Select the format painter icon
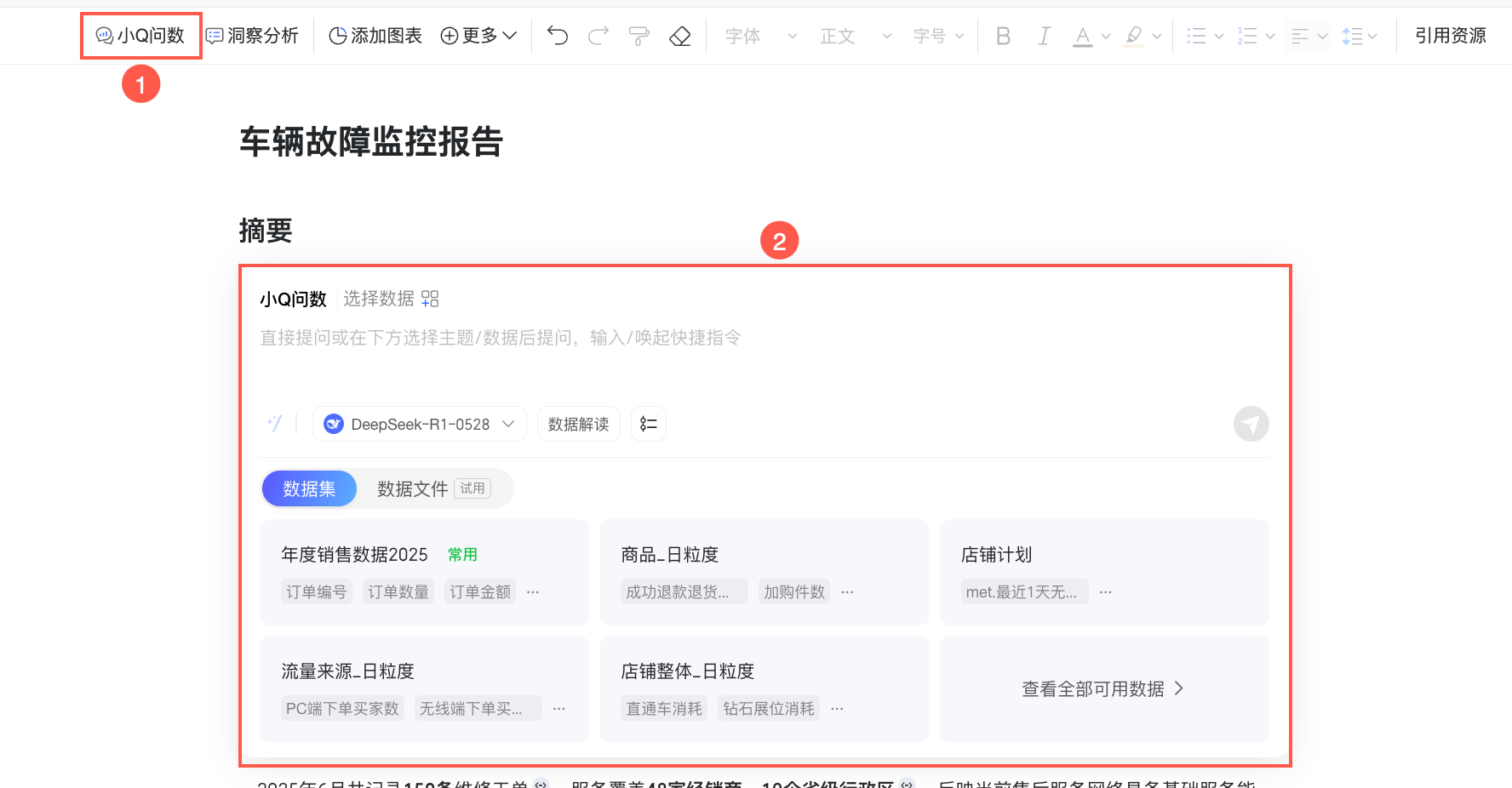Screen dimensions: 1512x788 pyautogui.click(x=639, y=36)
